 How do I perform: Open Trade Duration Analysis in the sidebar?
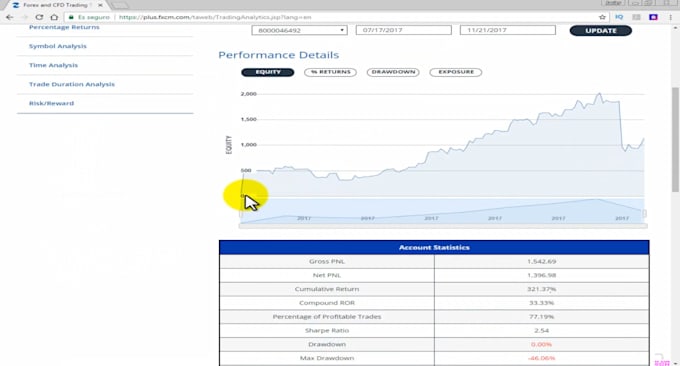72,84
